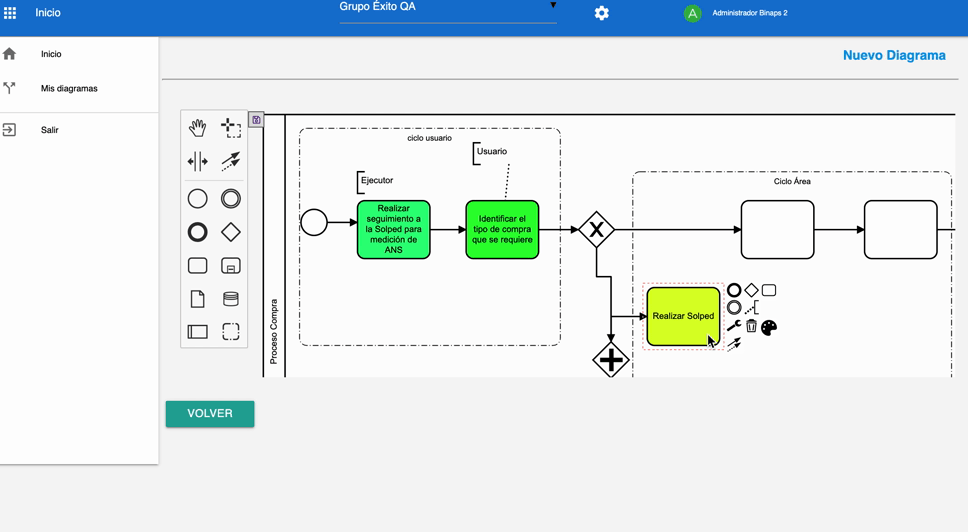This screenshot has width=968, height=532.
Task: Open the apps grid menu
Action: 10,13
